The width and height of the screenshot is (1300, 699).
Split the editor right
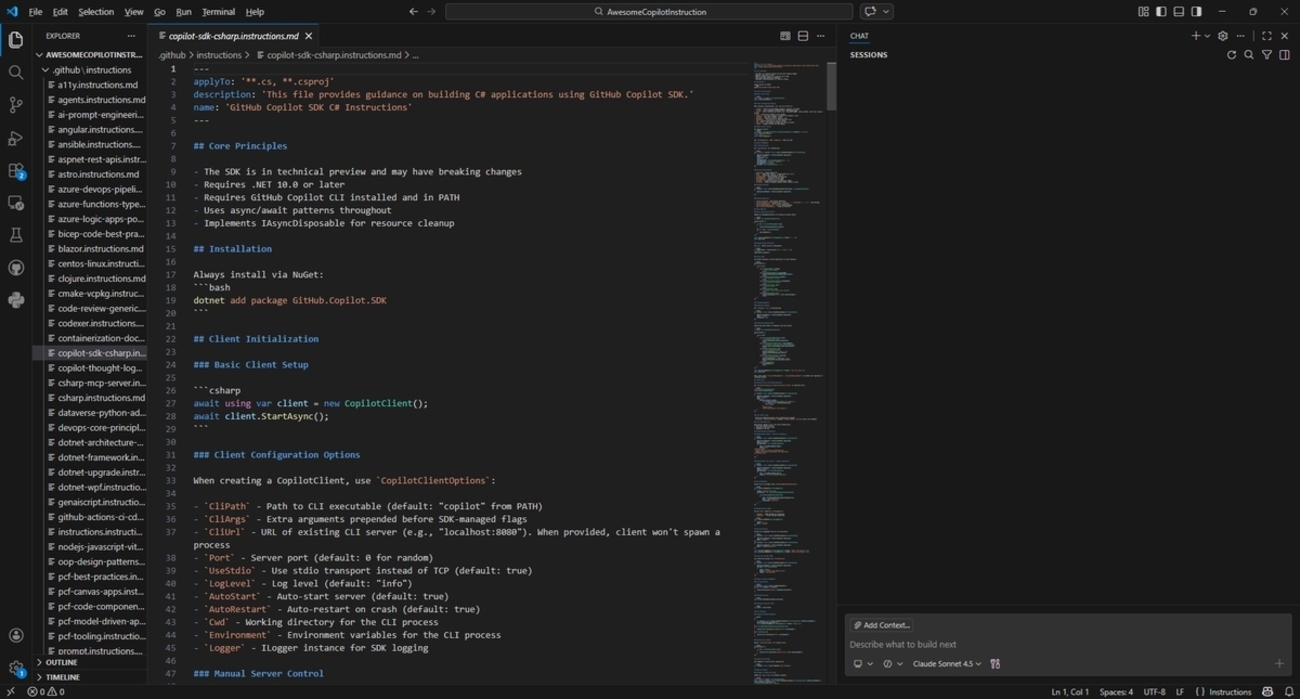[803, 36]
